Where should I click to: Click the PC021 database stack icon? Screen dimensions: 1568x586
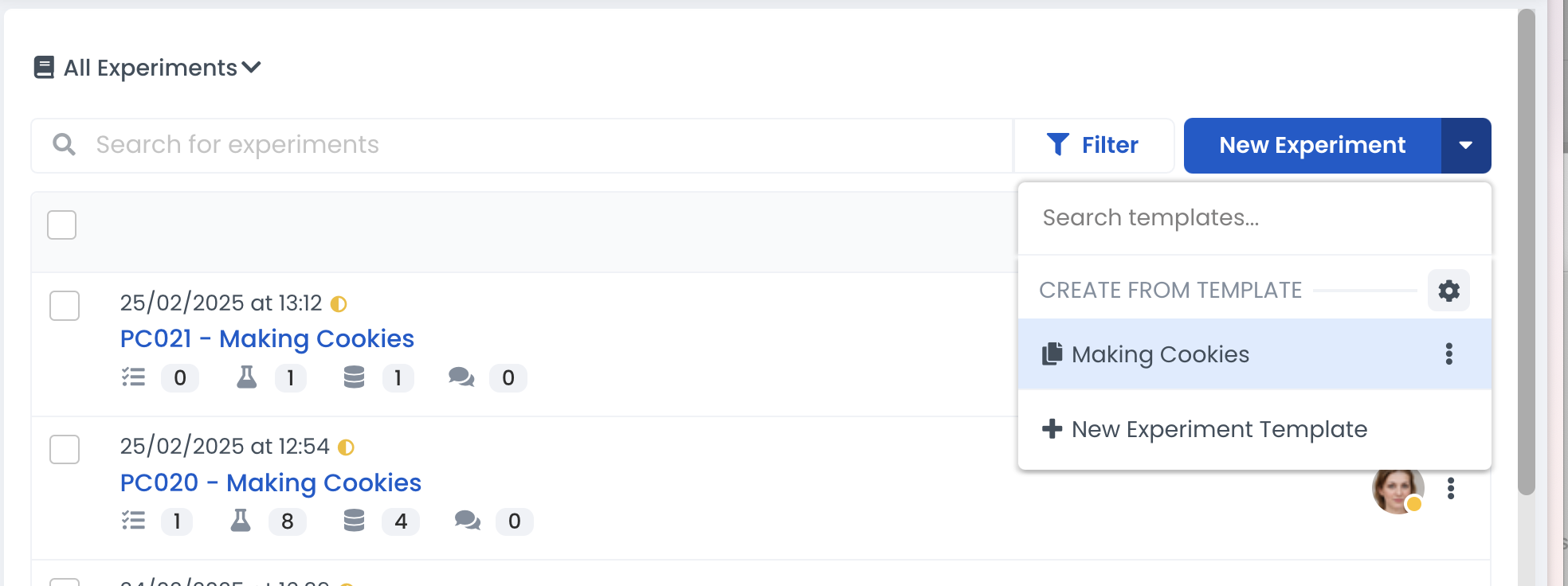pos(354,377)
